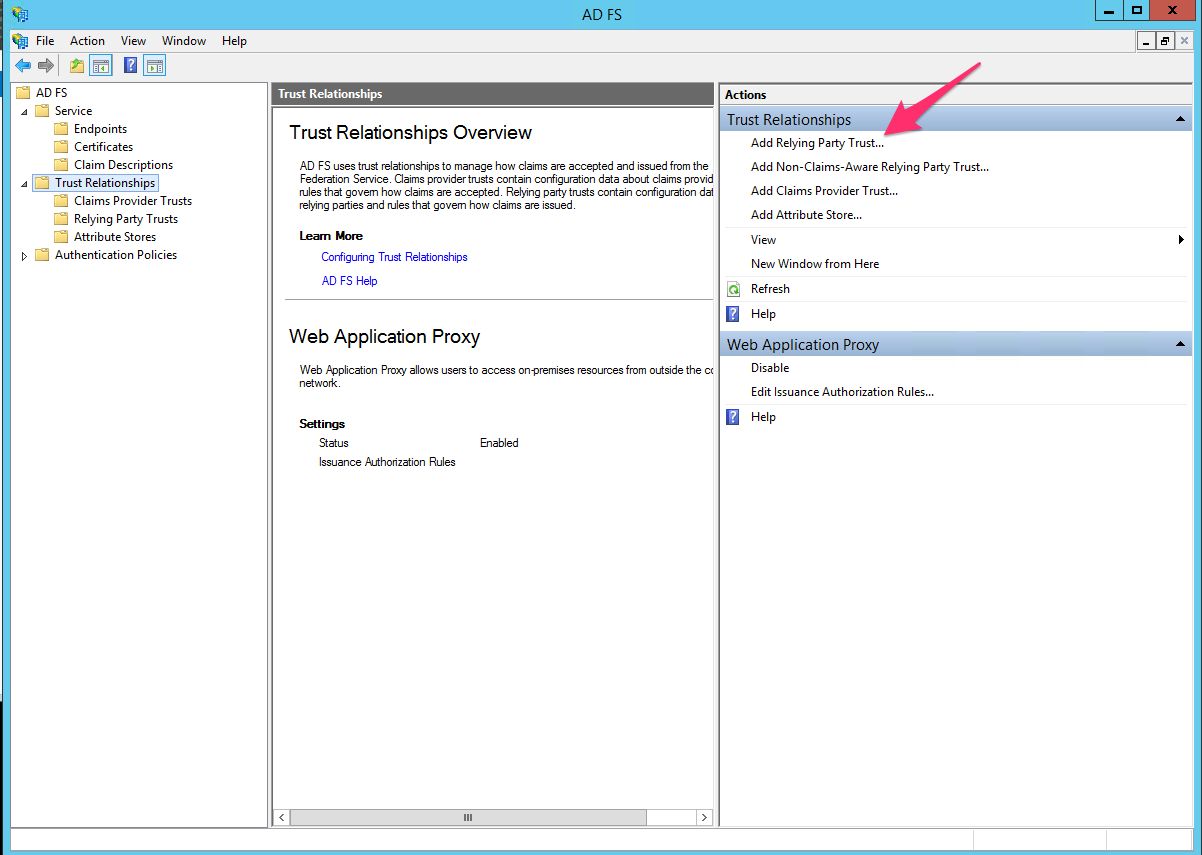Collapse the Trust Relationships tree node
This screenshot has width=1202, height=855.
25,184
